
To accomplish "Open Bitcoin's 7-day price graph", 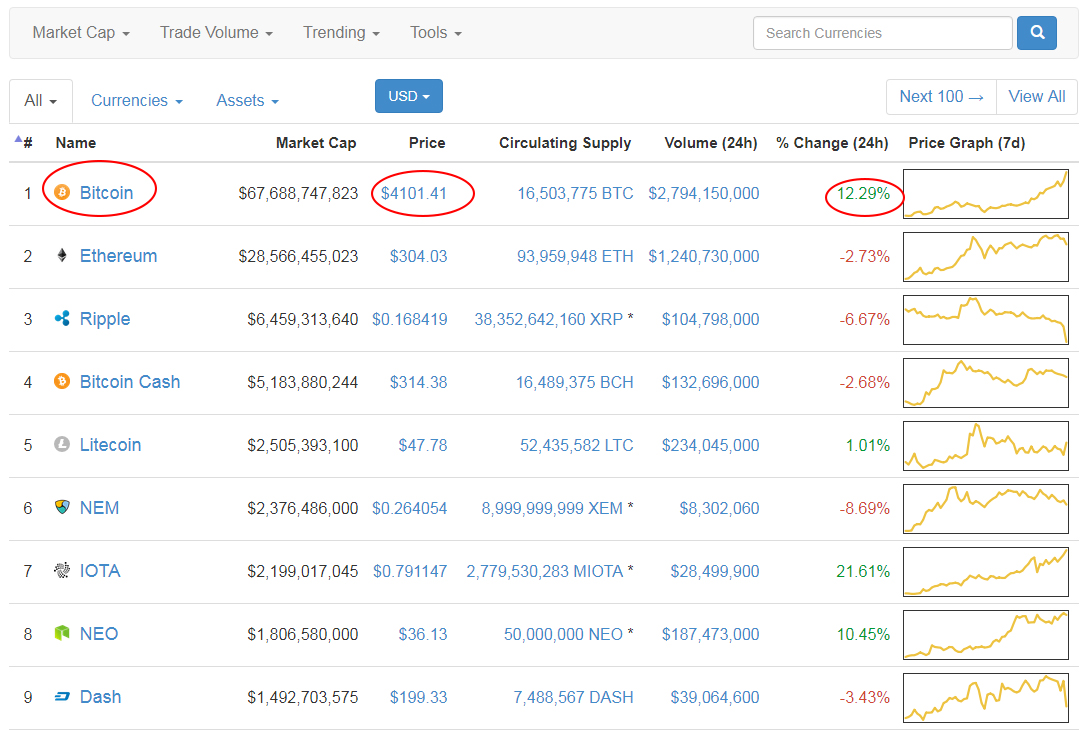I will [x=986, y=194].
